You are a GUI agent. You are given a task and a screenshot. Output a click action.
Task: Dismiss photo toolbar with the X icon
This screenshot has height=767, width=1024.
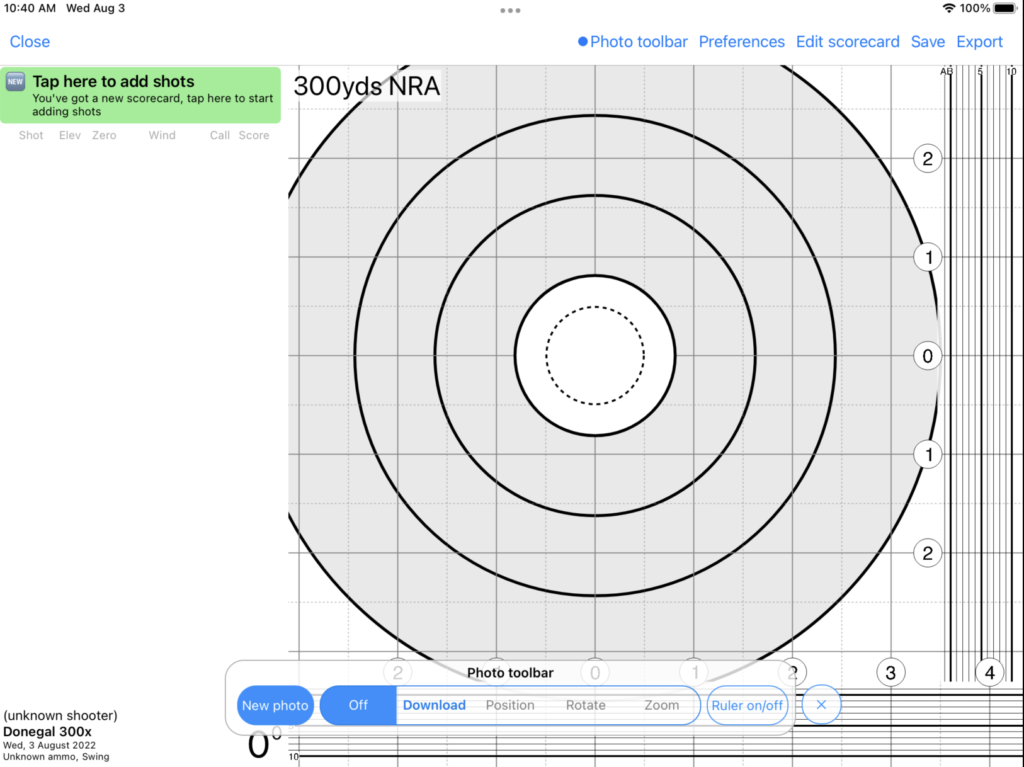(821, 705)
